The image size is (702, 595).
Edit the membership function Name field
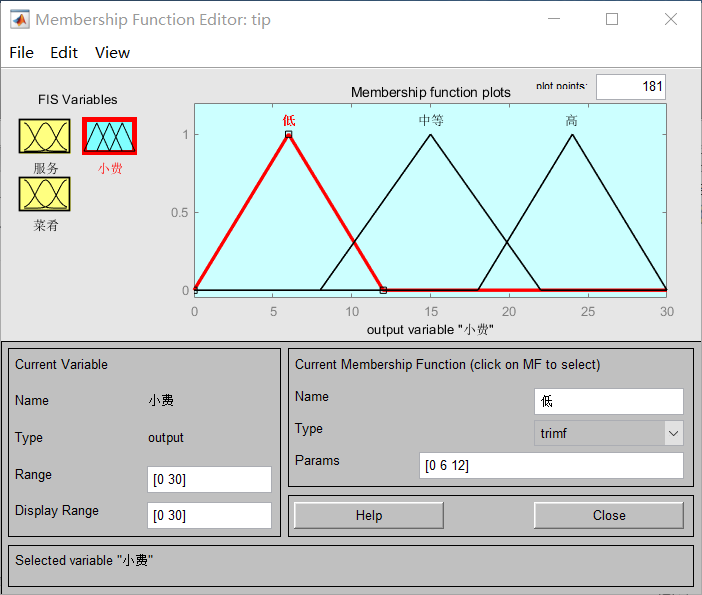coord(608,401)
